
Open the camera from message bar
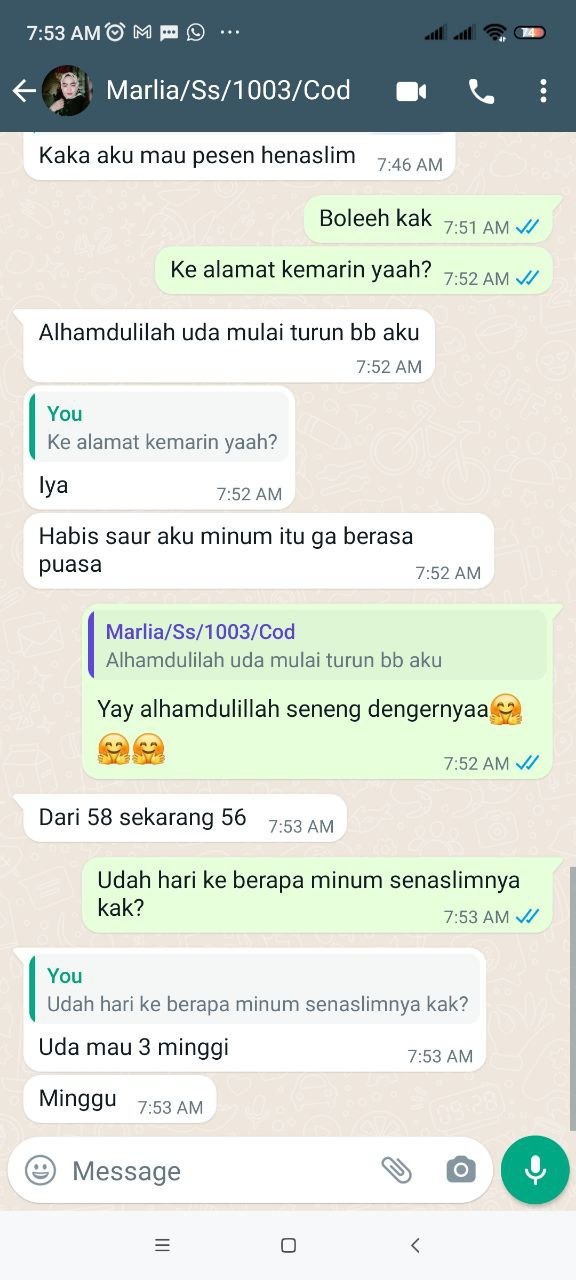click(x=461, y=1170)
